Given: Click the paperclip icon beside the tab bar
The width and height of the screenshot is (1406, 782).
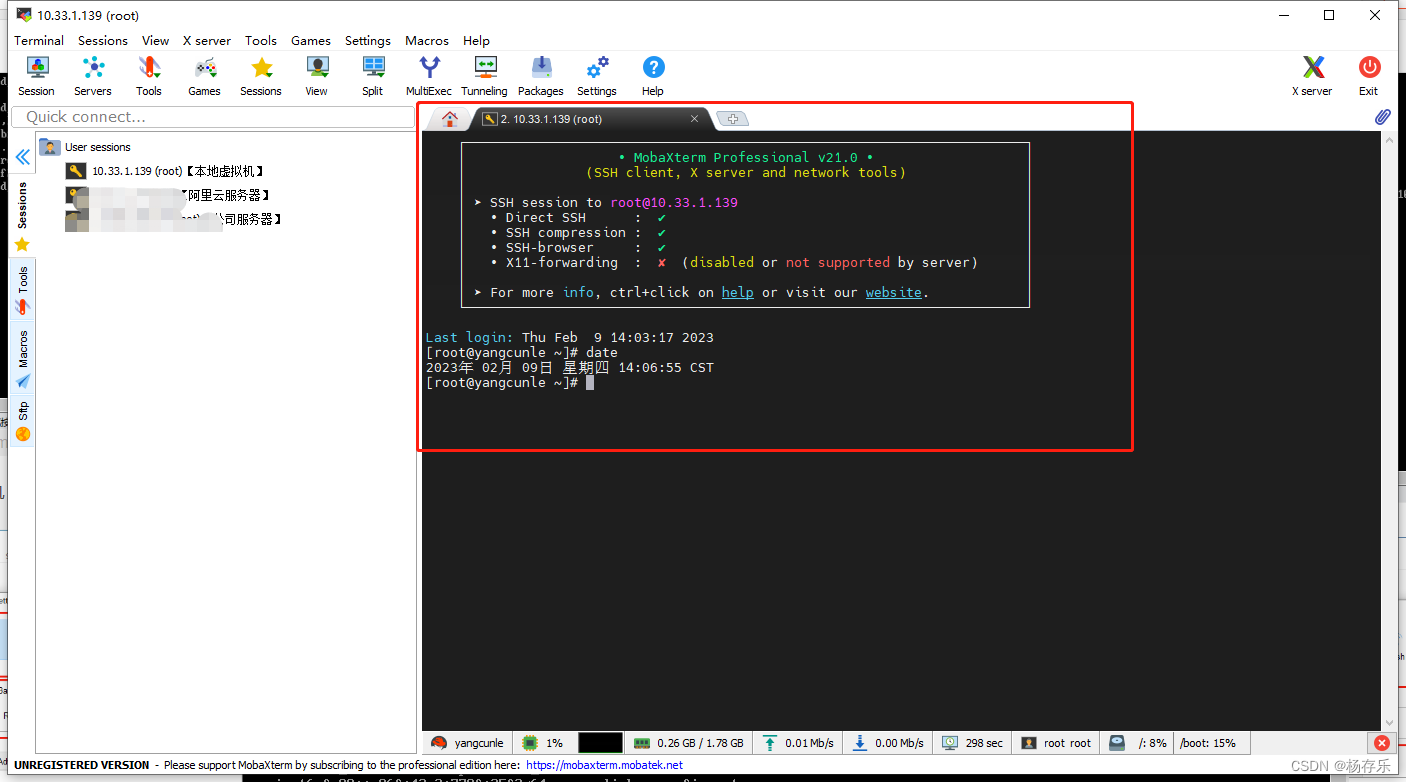Looking at the screenshot, I should click(1382, 117).
